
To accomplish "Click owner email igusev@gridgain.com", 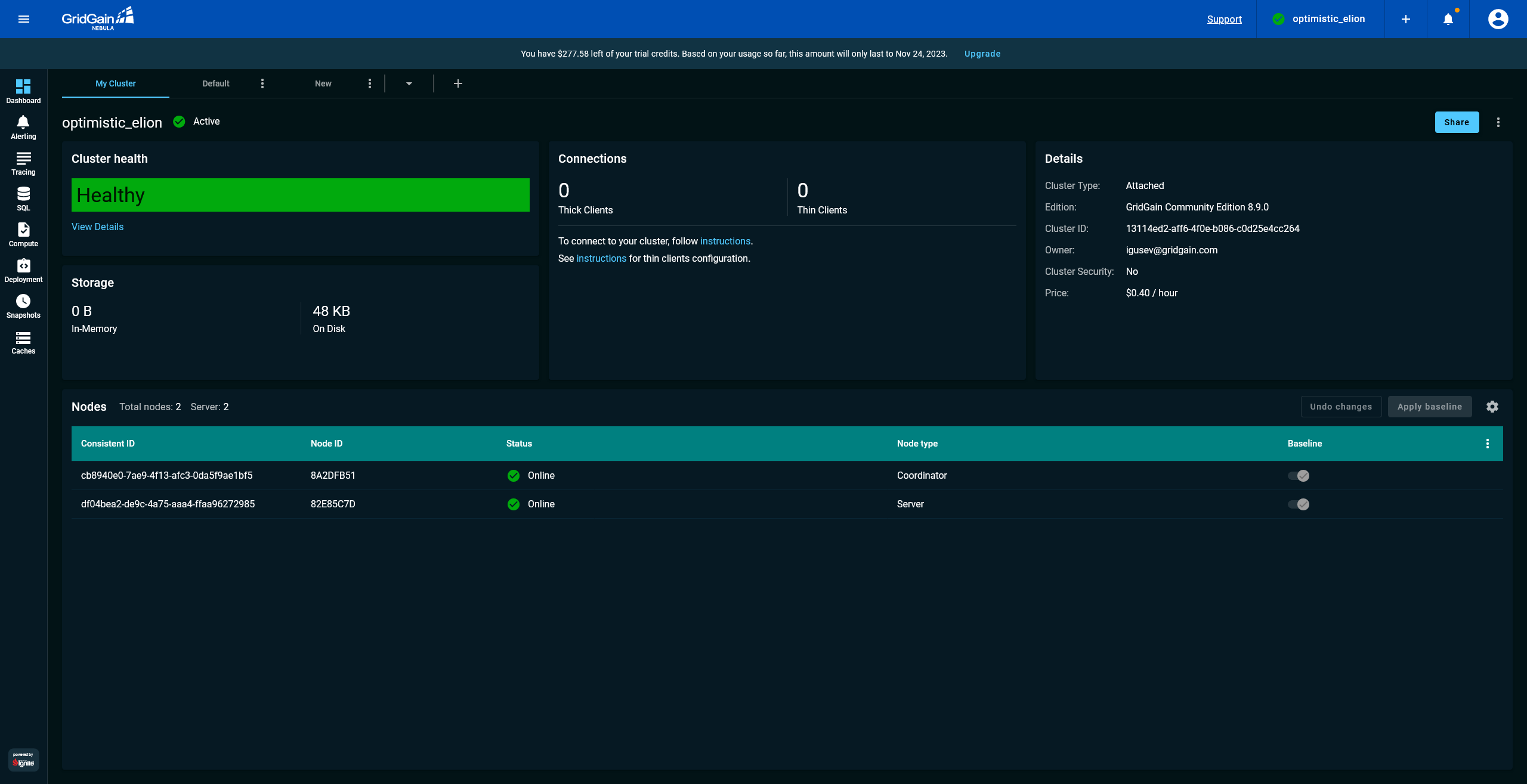I will pyautogui.click(x=1171, y=250).
